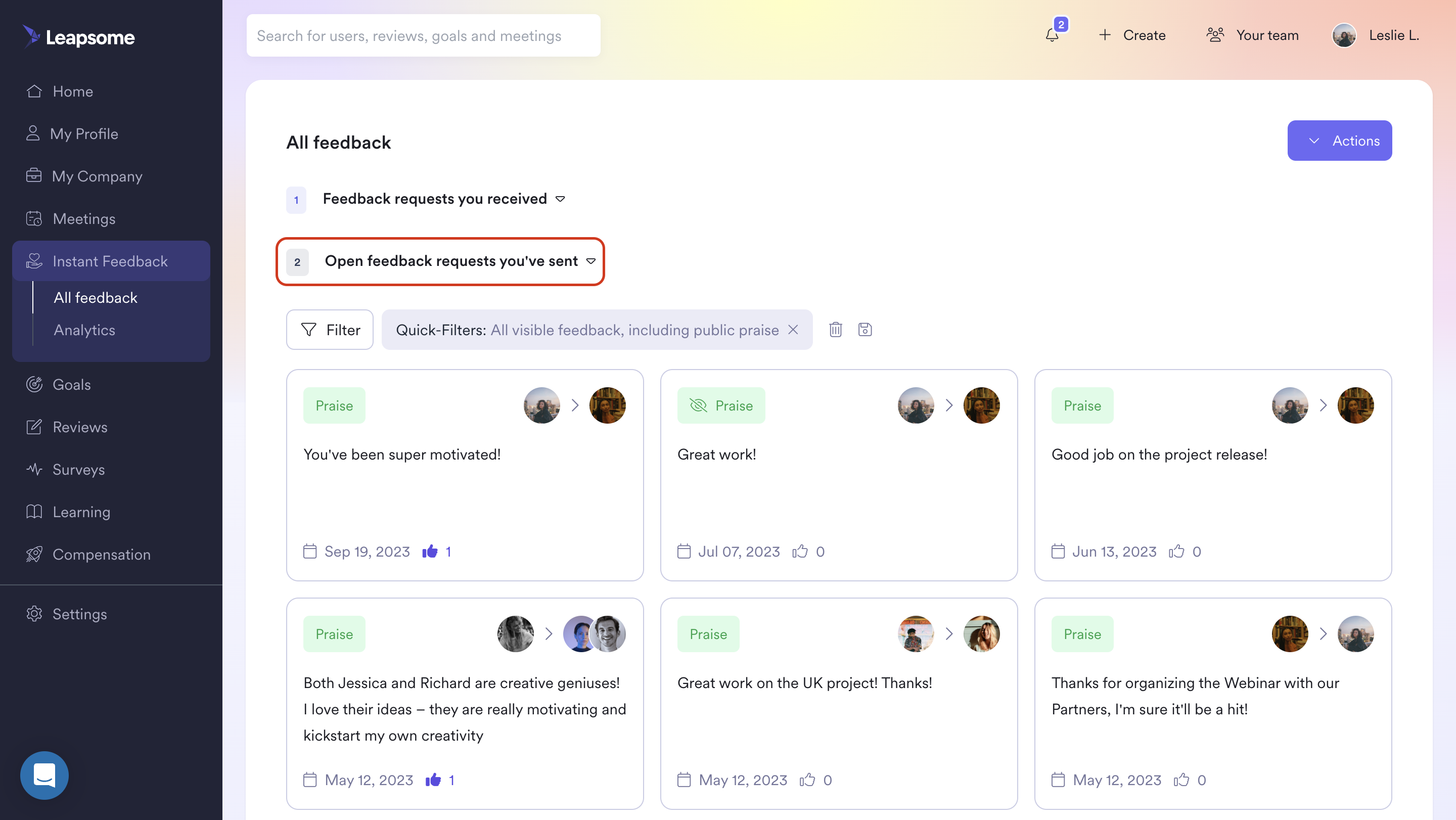1456x820 pixels.
Task: Like the Webinar with Partners praise
Action: [x=1181, y=780]
